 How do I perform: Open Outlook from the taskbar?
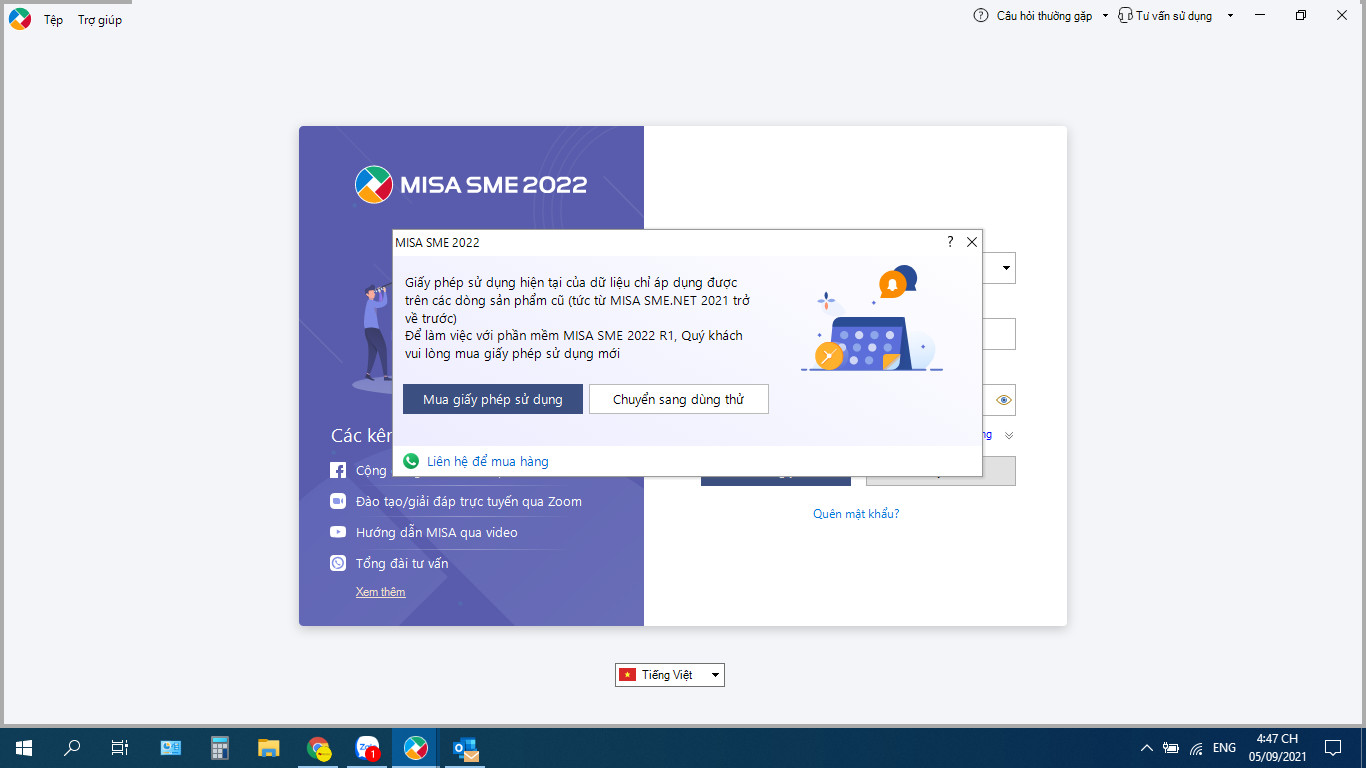click(466, 747)
